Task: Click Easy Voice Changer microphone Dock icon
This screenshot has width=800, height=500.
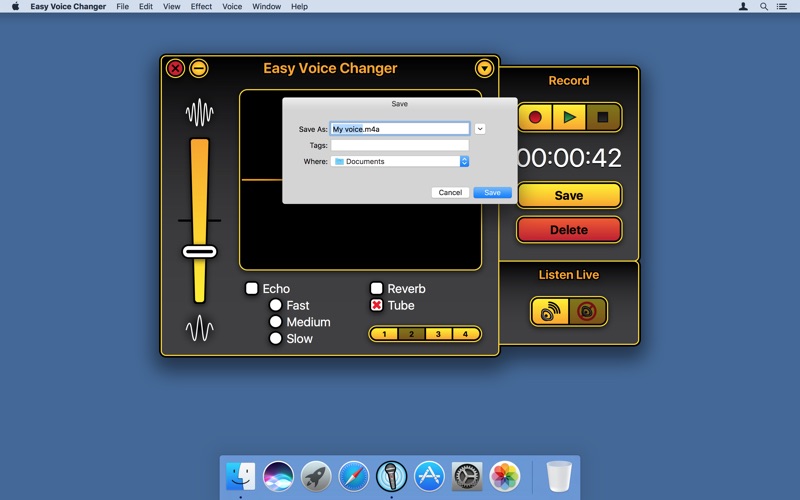Action: [391, 476]
